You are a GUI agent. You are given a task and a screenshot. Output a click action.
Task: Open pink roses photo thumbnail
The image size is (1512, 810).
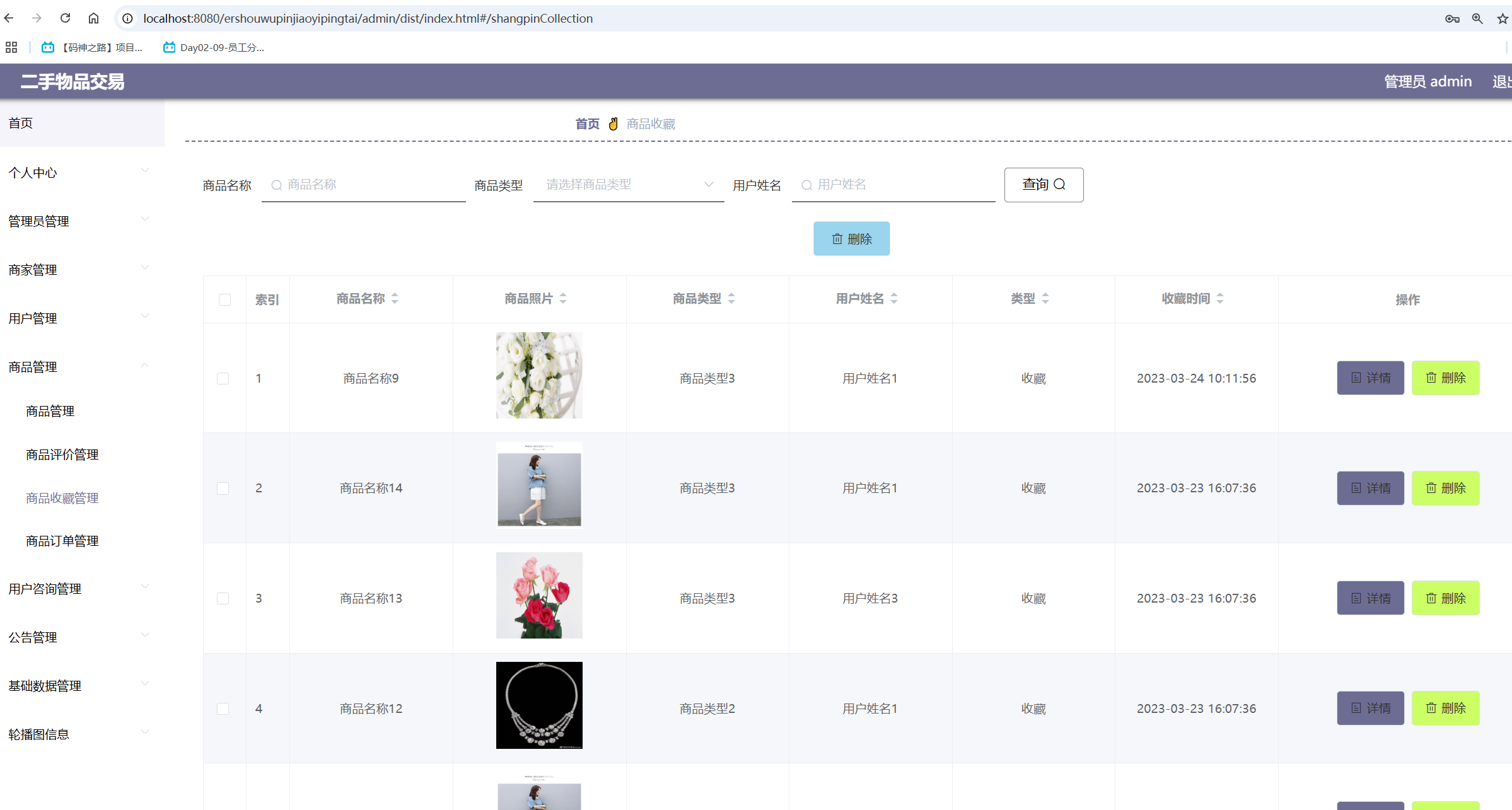[539, 595]
